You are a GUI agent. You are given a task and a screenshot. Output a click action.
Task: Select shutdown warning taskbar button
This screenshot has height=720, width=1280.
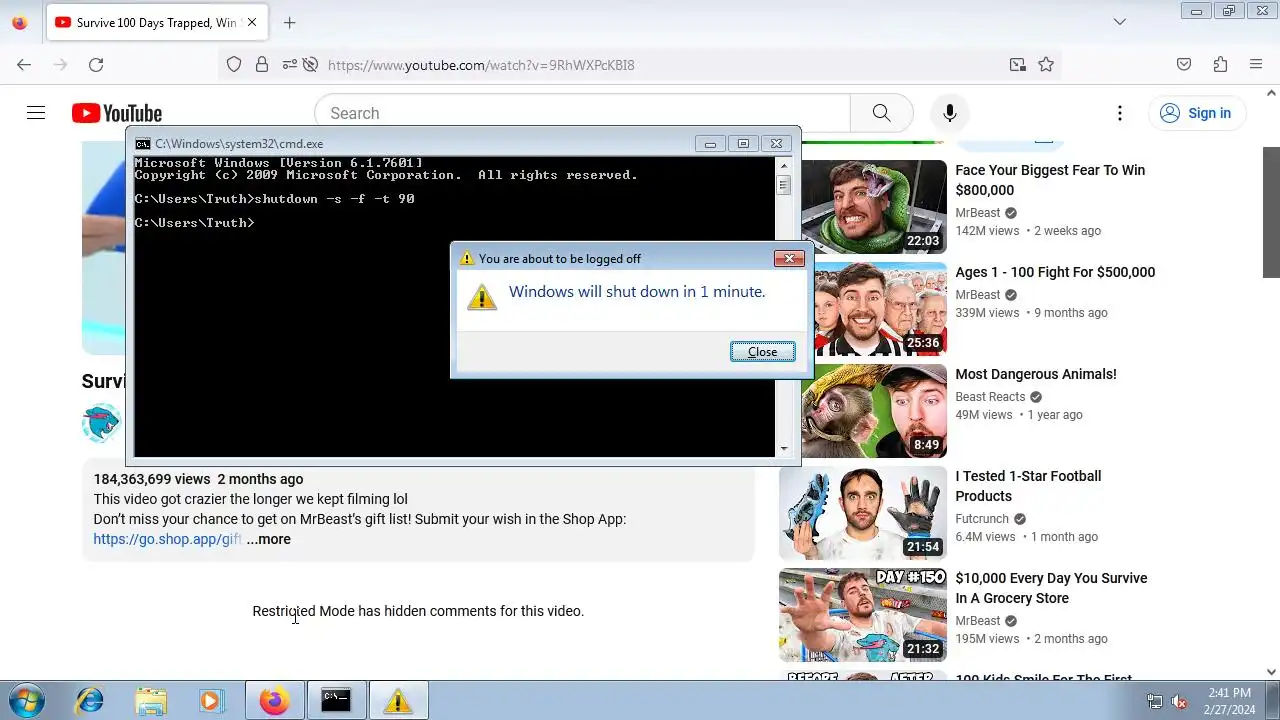[x=398, y=701]
